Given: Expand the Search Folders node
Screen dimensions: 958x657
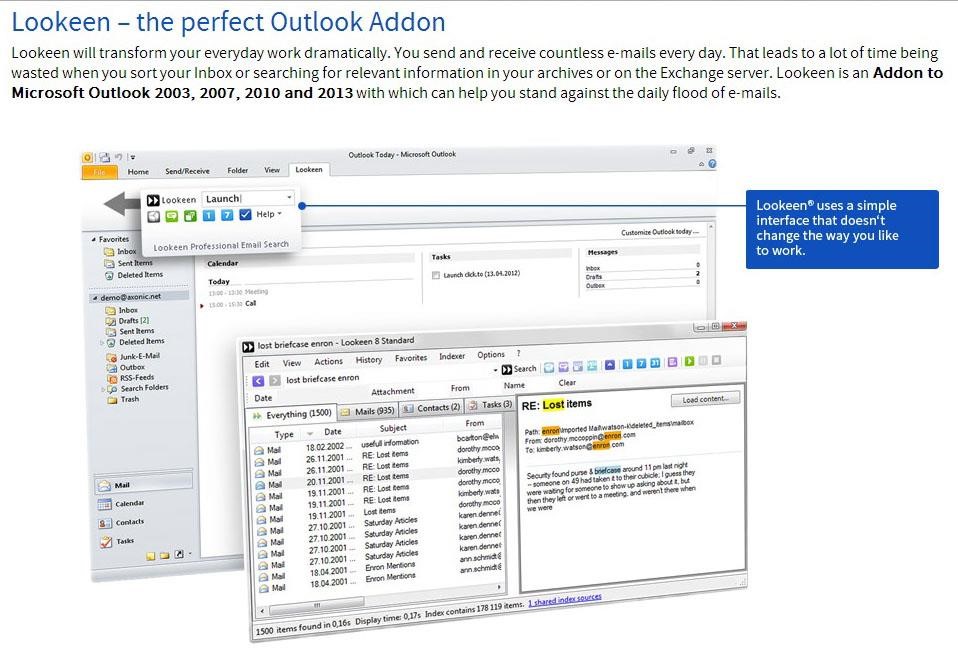Looking at the screenshot, I should (102, 389).
